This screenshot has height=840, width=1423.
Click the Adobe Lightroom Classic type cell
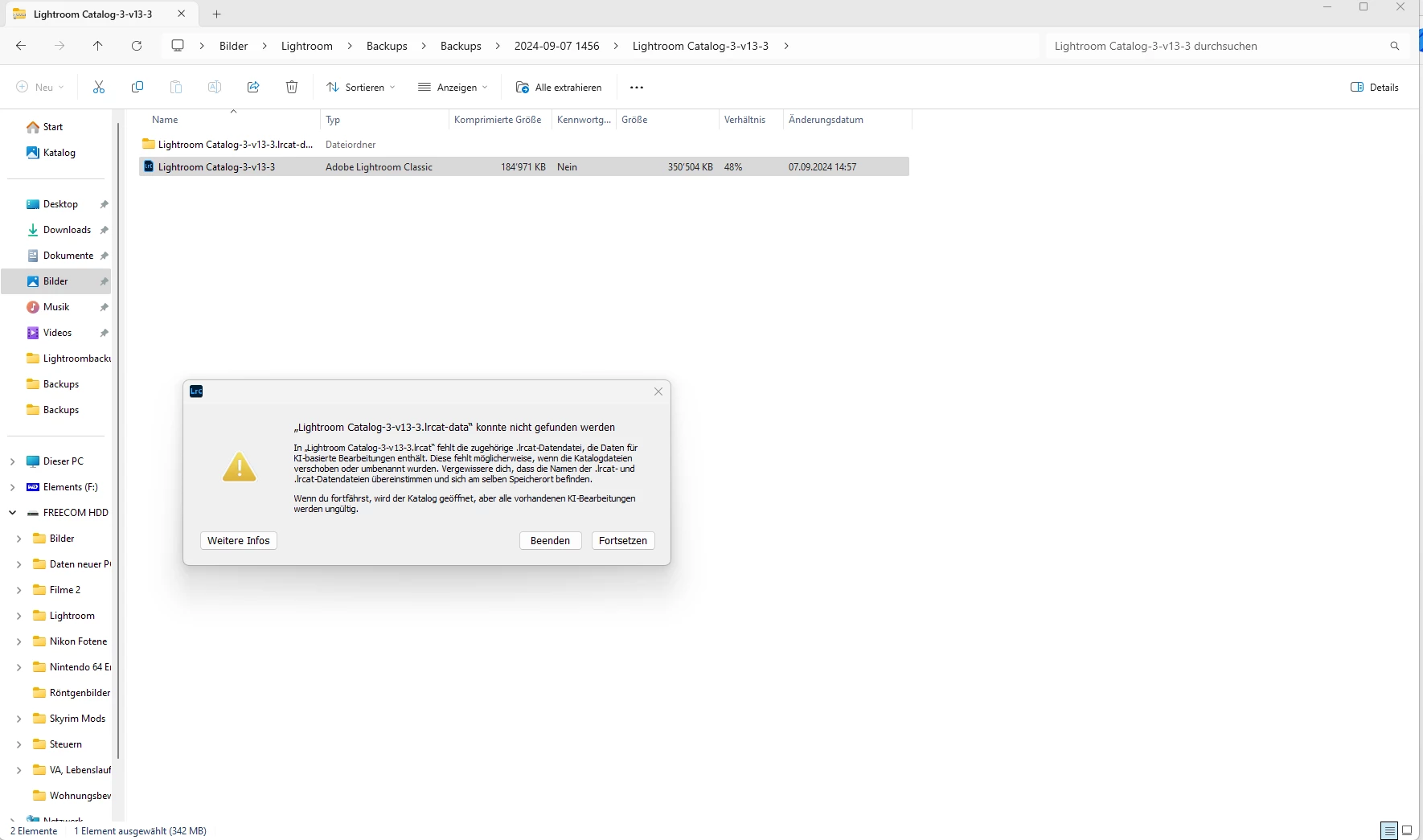point(379,167)
